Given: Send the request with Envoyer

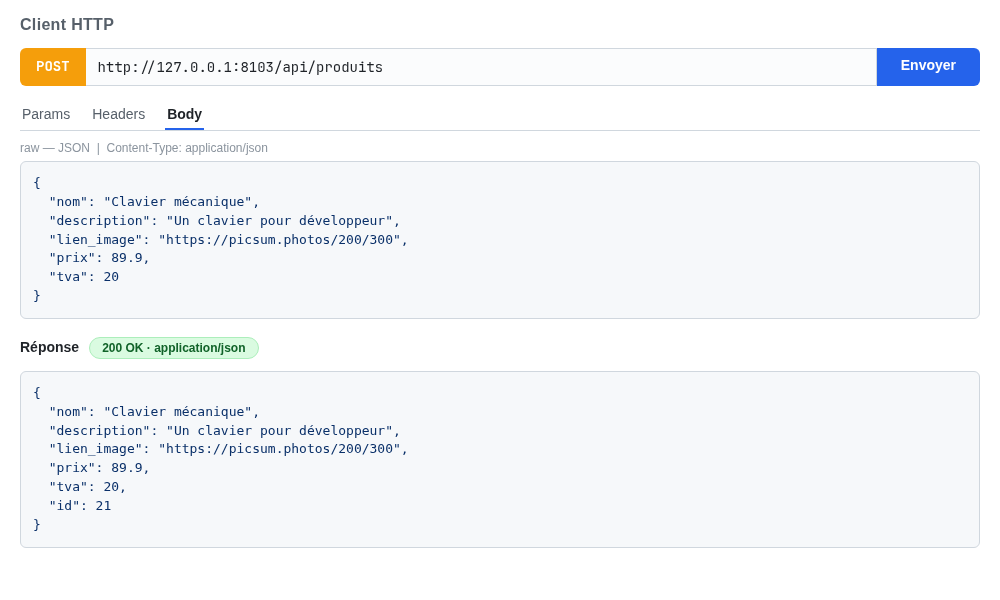Looking at the screenshot, I should click(x=928, y=67).
